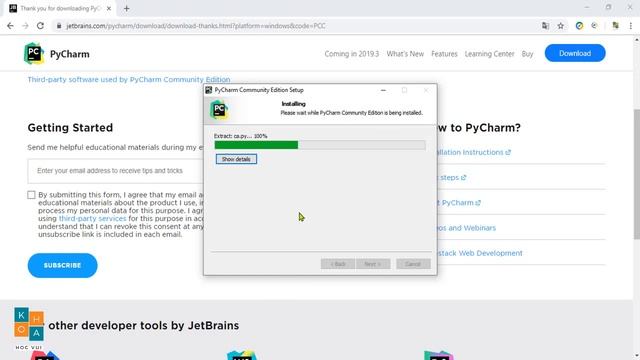Open the What's New nav item

pos(405,54)
